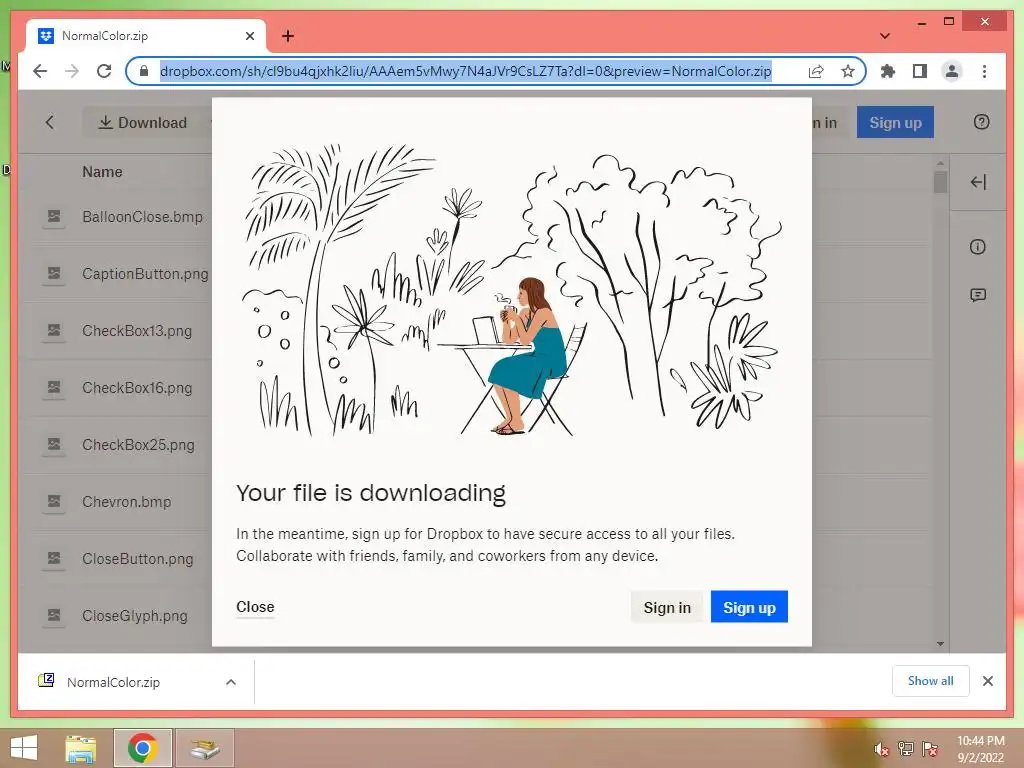1024x768 pixels.
Task: Click the network tray icon
Action: click(906, 749)
